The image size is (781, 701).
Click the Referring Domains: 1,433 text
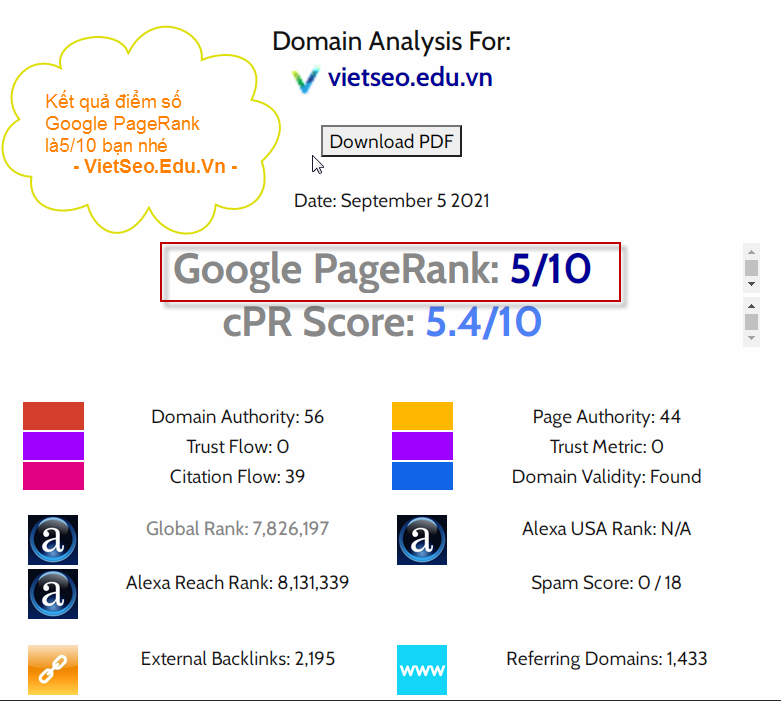click(x=607, y=659)
